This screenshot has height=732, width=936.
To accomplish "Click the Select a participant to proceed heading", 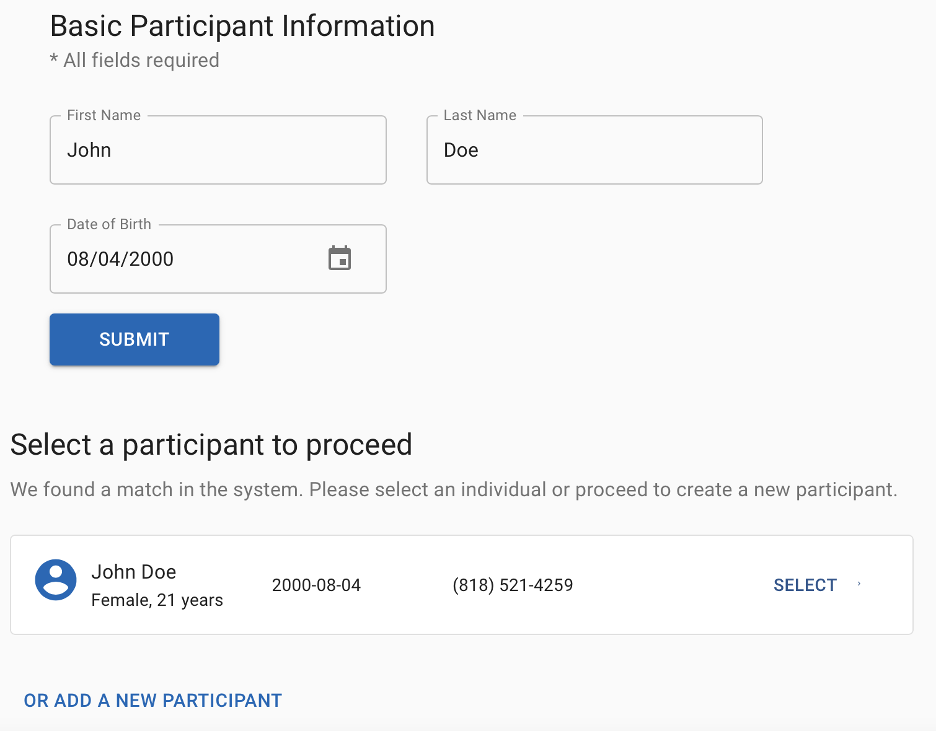I will click(212, 444).
